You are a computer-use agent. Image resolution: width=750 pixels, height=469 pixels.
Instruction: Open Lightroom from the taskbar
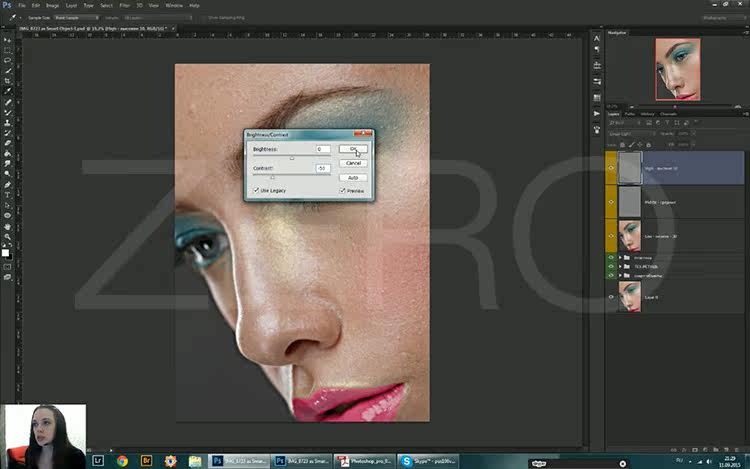tap(98, 461)
